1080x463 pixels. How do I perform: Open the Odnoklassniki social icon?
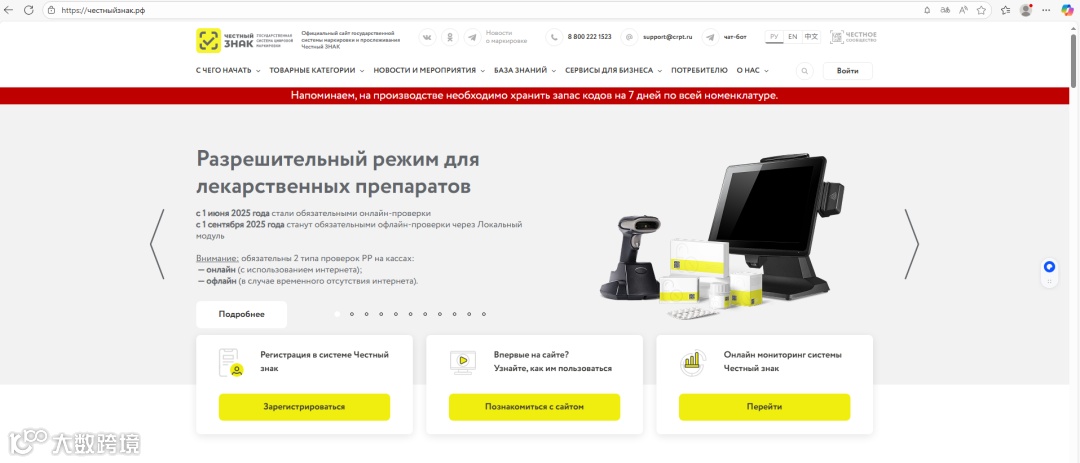point(450,37)
